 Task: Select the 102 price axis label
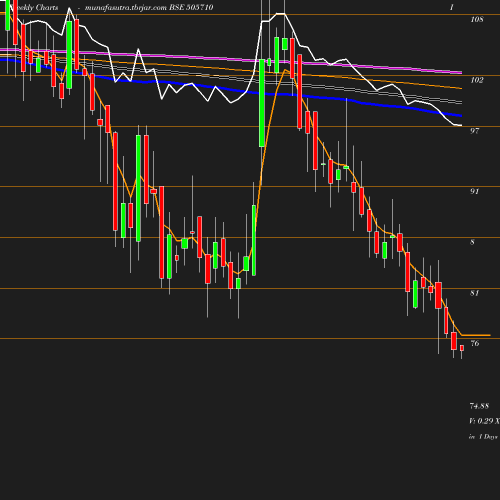coord(477,80)
